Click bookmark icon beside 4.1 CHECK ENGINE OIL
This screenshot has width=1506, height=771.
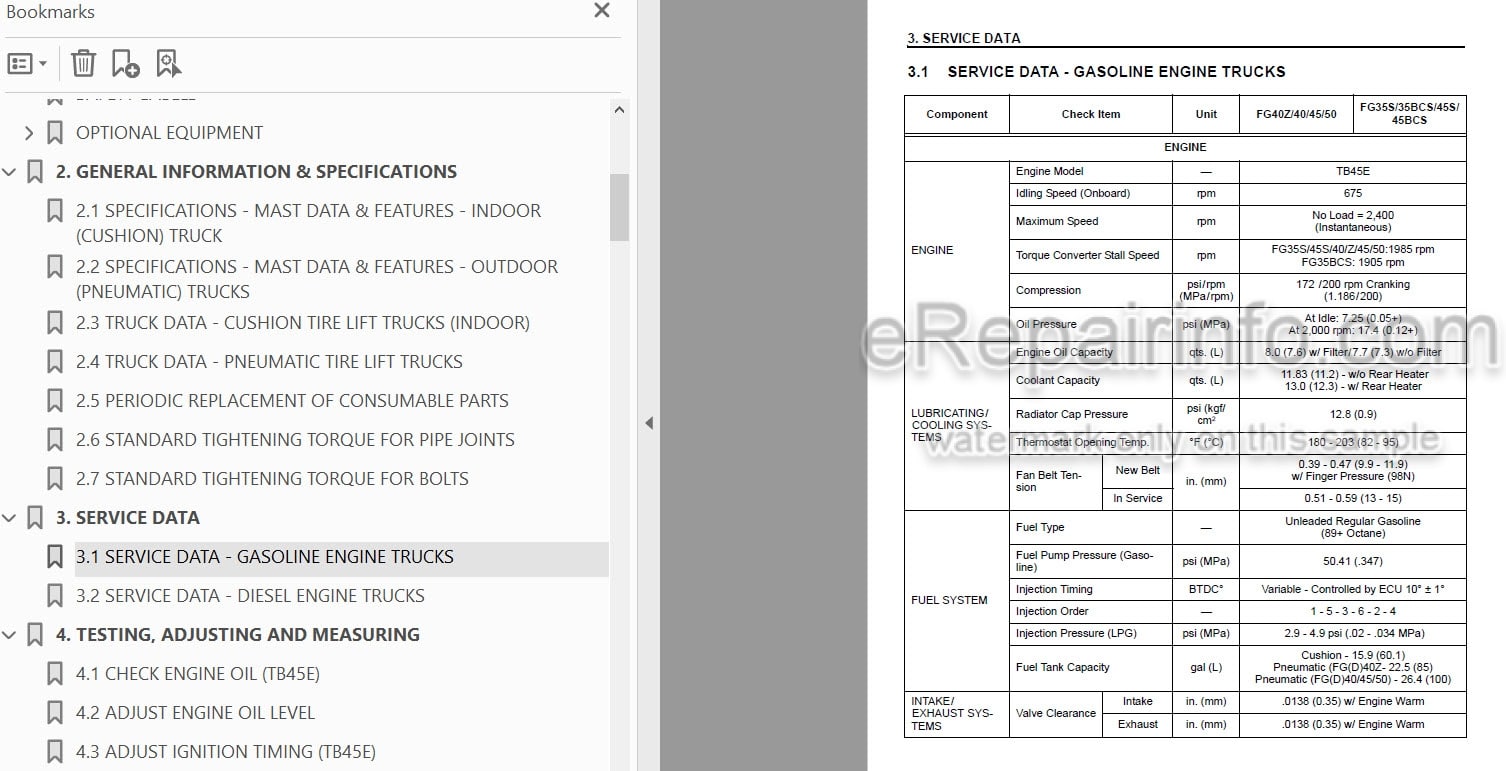click(55, 674)
